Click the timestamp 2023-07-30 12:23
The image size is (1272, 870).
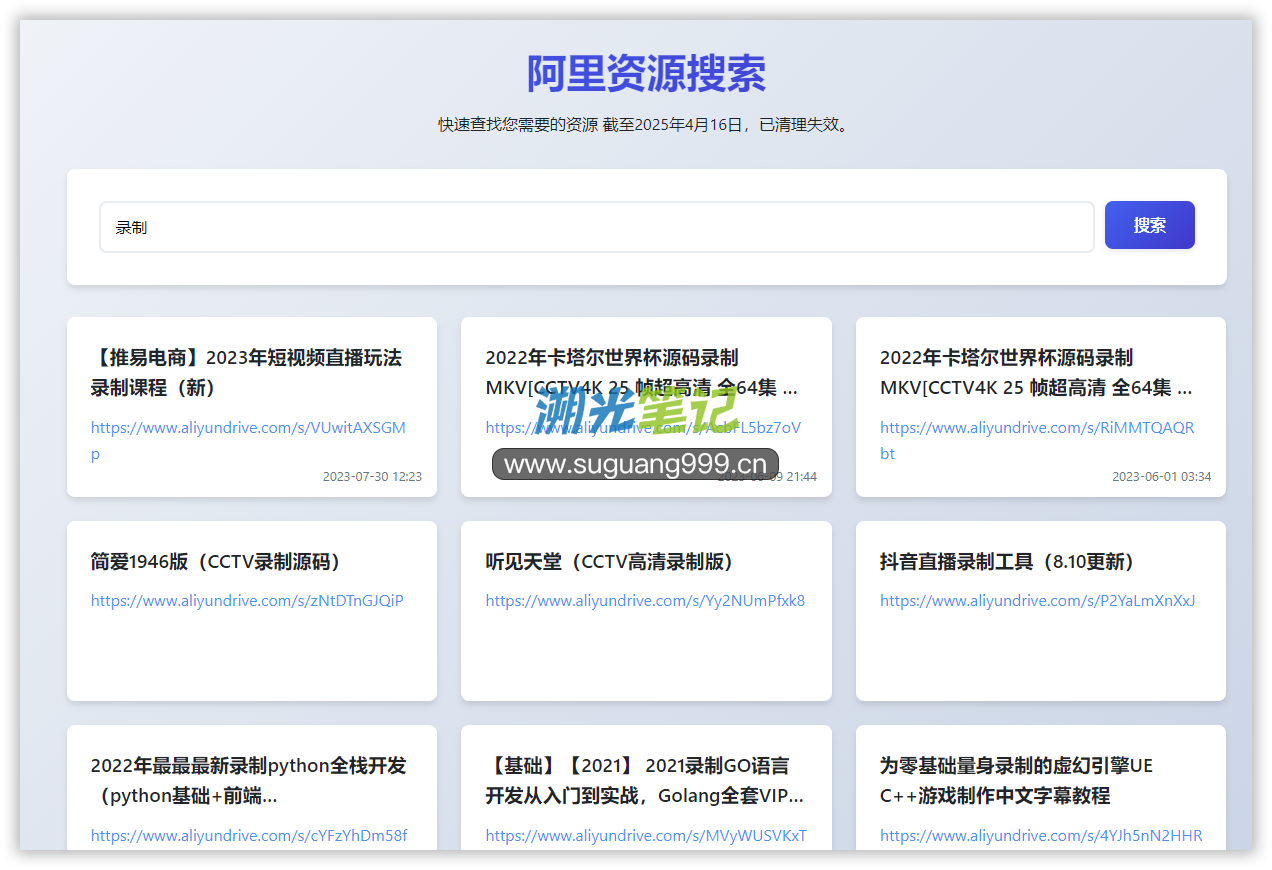coord(372,477)
